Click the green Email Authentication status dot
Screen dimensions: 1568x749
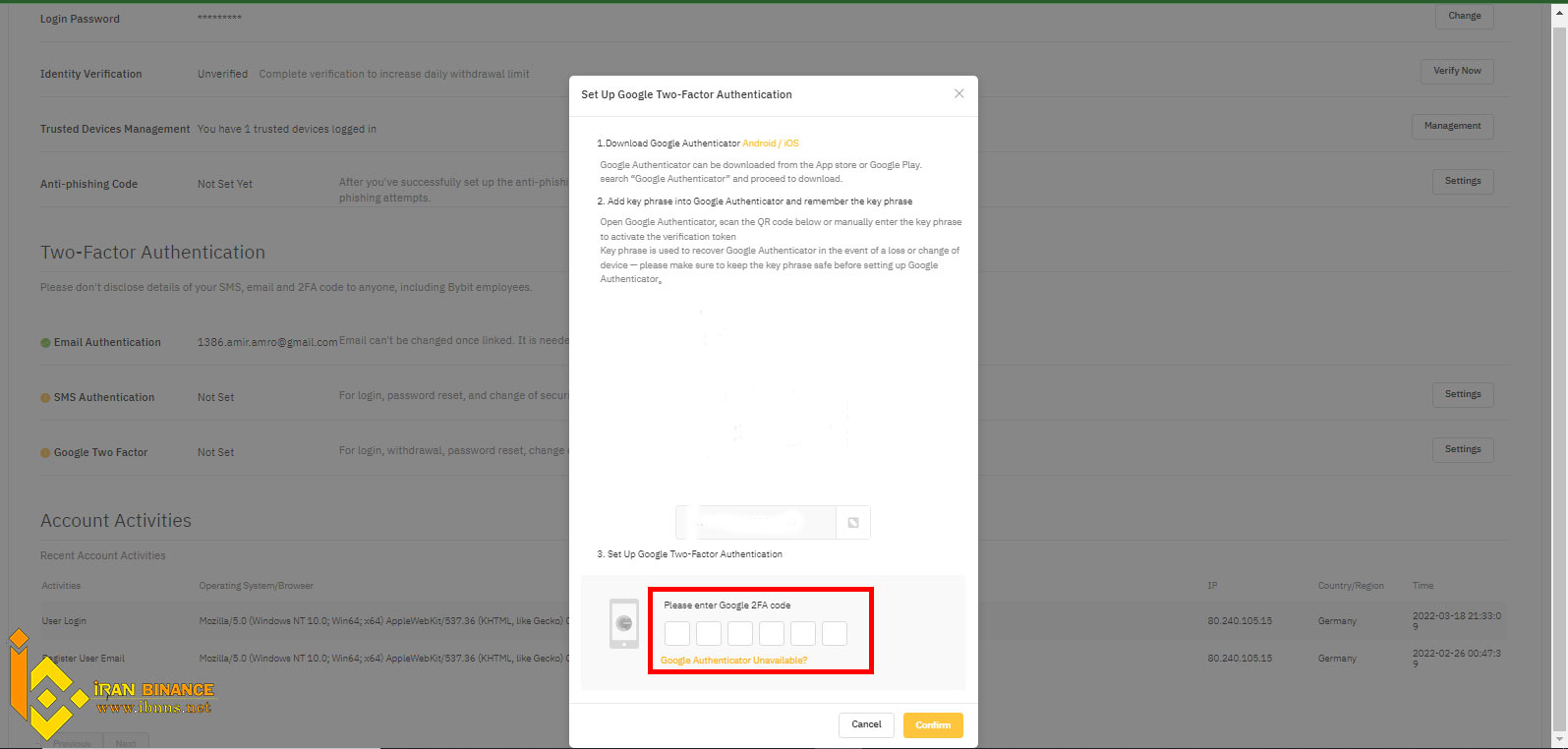coord(45,343)
